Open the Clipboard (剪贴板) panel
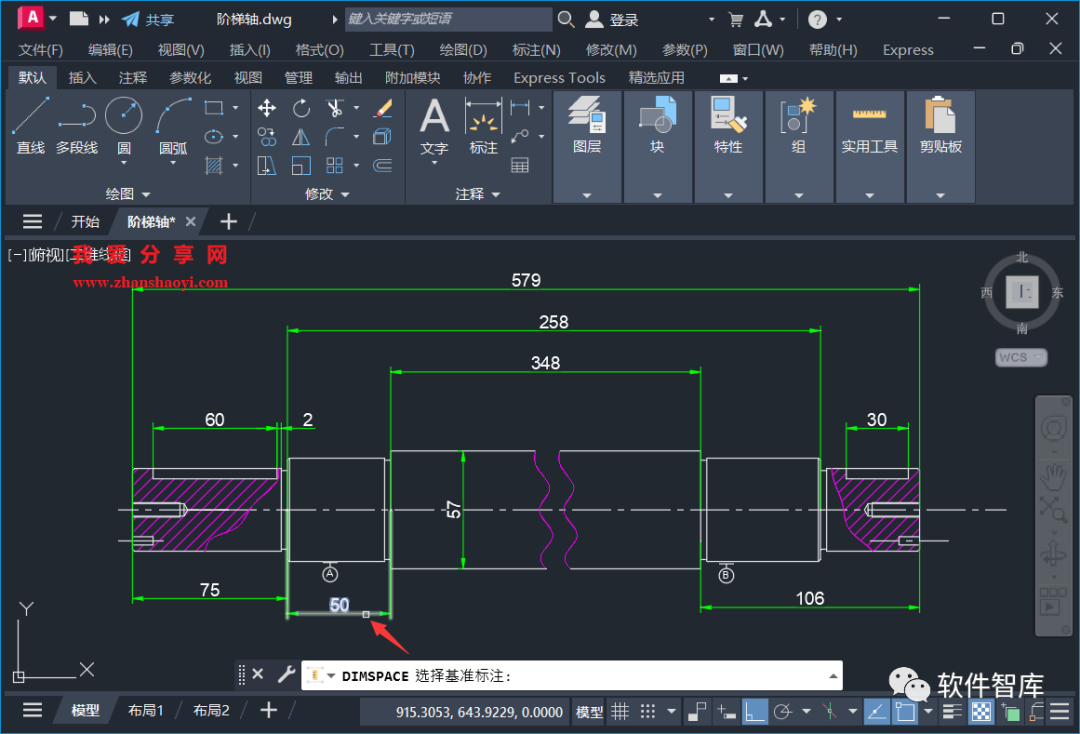1080x734 pixels. click(941, 147)
